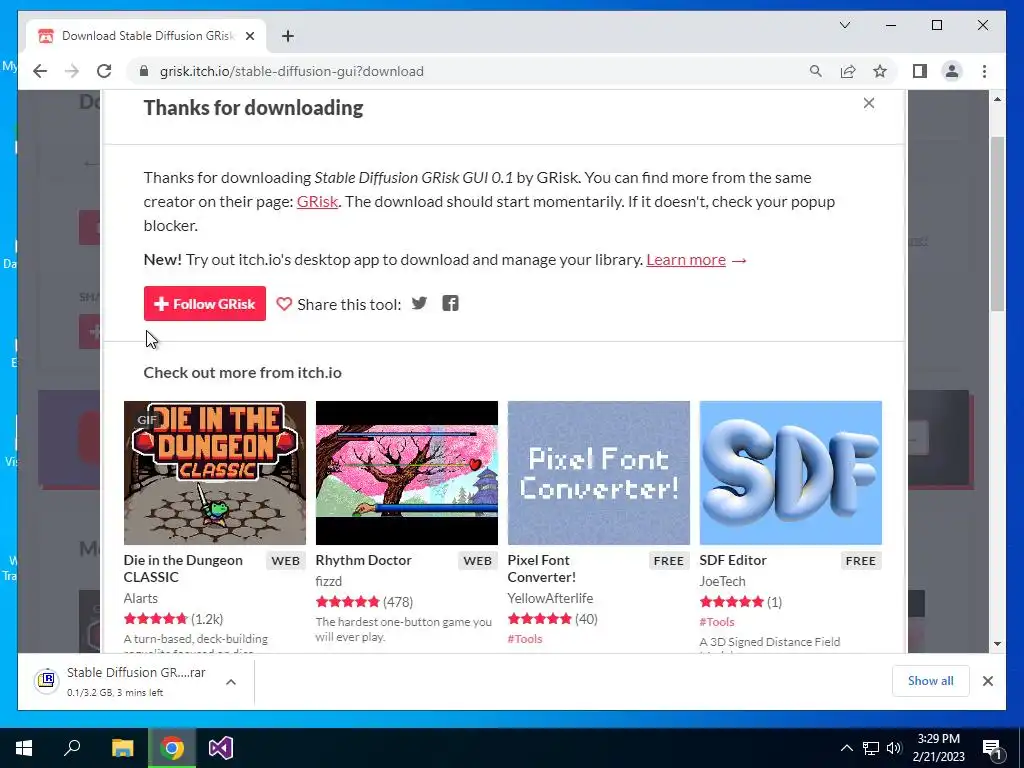Bookmark this page with the star icon
Image resolution: width=1024 pixels, height=768 pixels.
[880, 71]
